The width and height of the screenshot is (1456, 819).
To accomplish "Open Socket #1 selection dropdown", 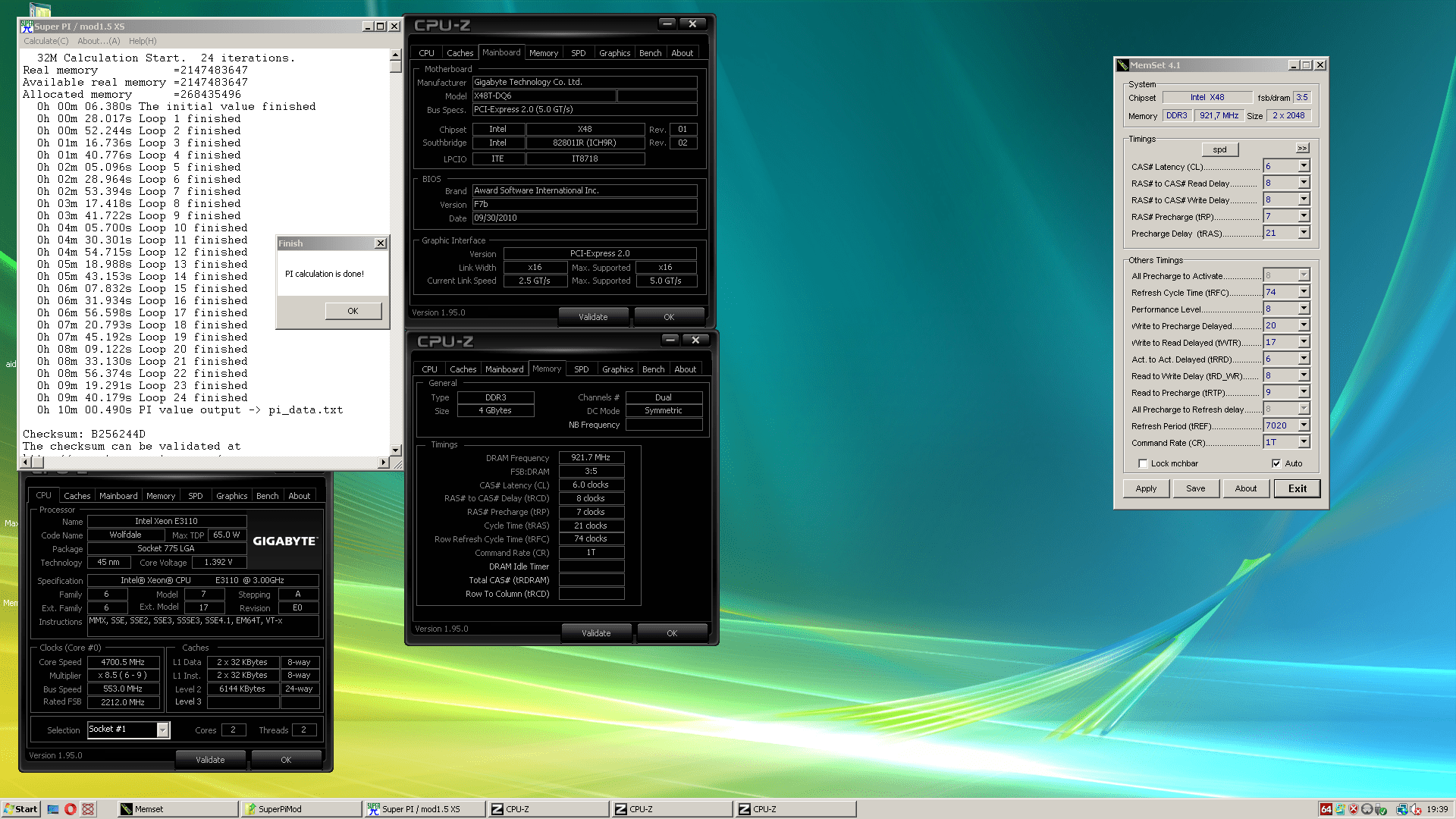I will click(x=162, y=730).
